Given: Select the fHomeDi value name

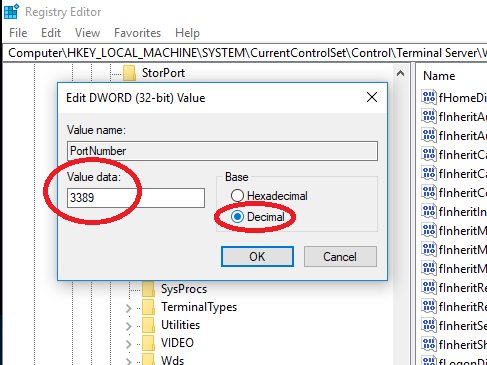Looking at the screenshot, I should click(x=463, y=98).
